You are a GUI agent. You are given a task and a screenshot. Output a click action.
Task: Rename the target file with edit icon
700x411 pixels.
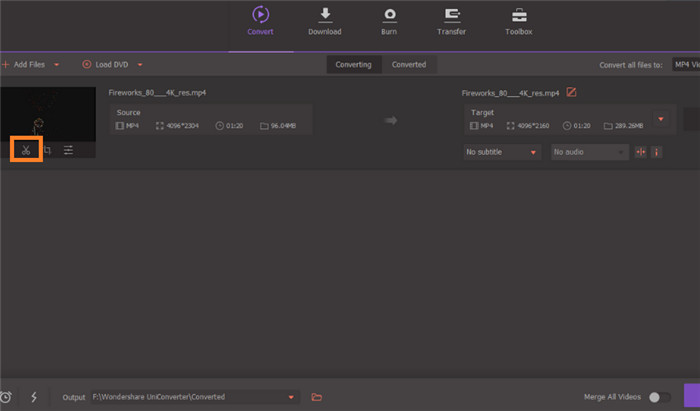tap(572, 93)
